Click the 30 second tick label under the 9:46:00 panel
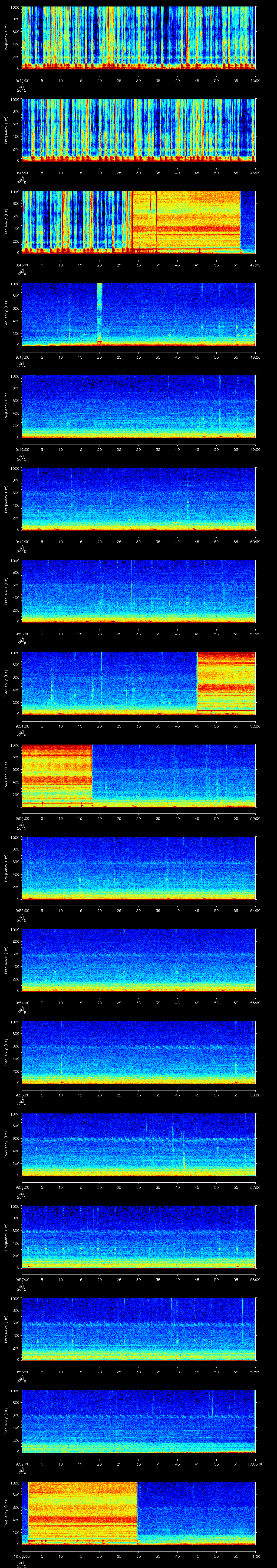 point(138,265)
